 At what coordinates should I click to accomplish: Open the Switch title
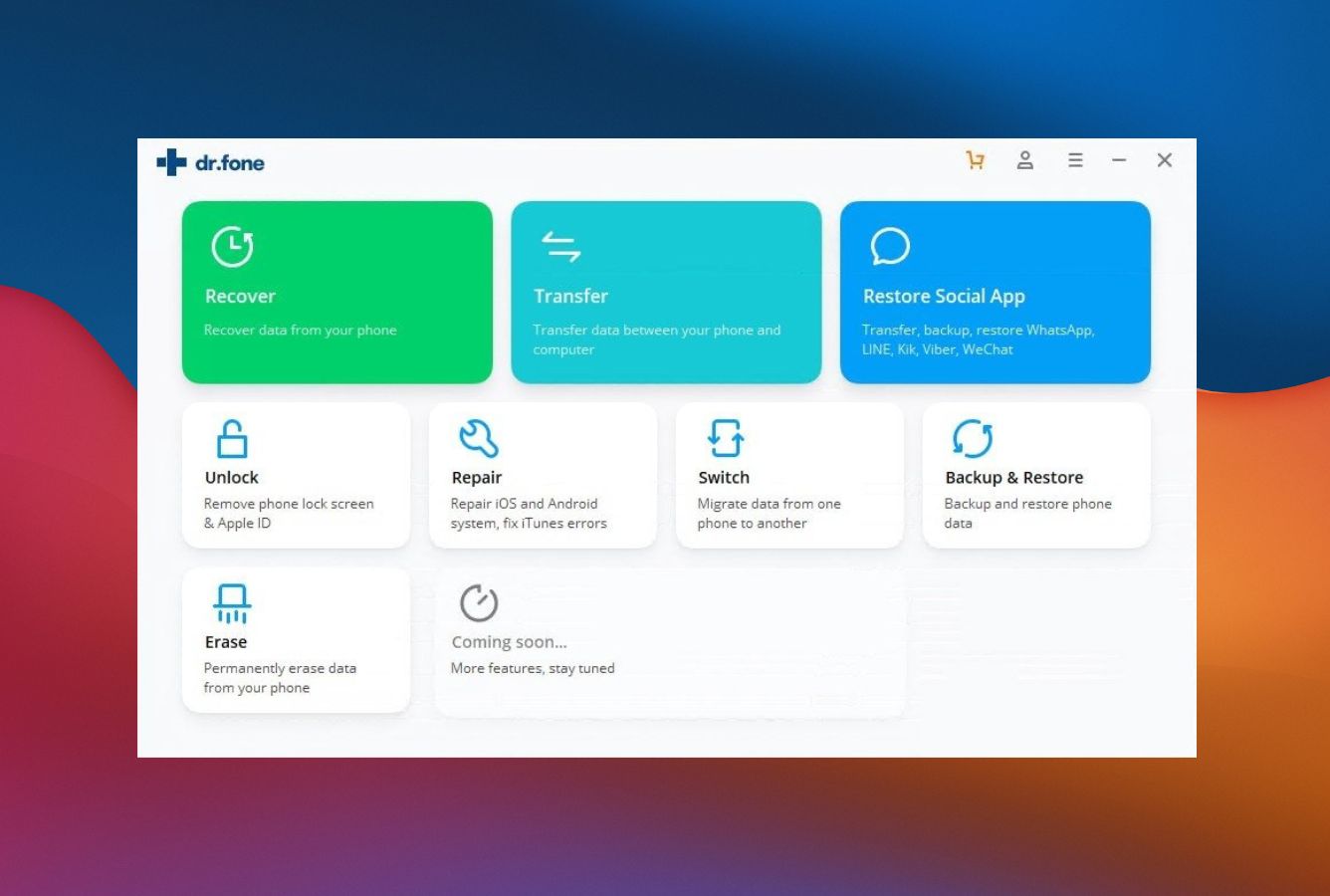pyautogui.click(x=724, y=478)
